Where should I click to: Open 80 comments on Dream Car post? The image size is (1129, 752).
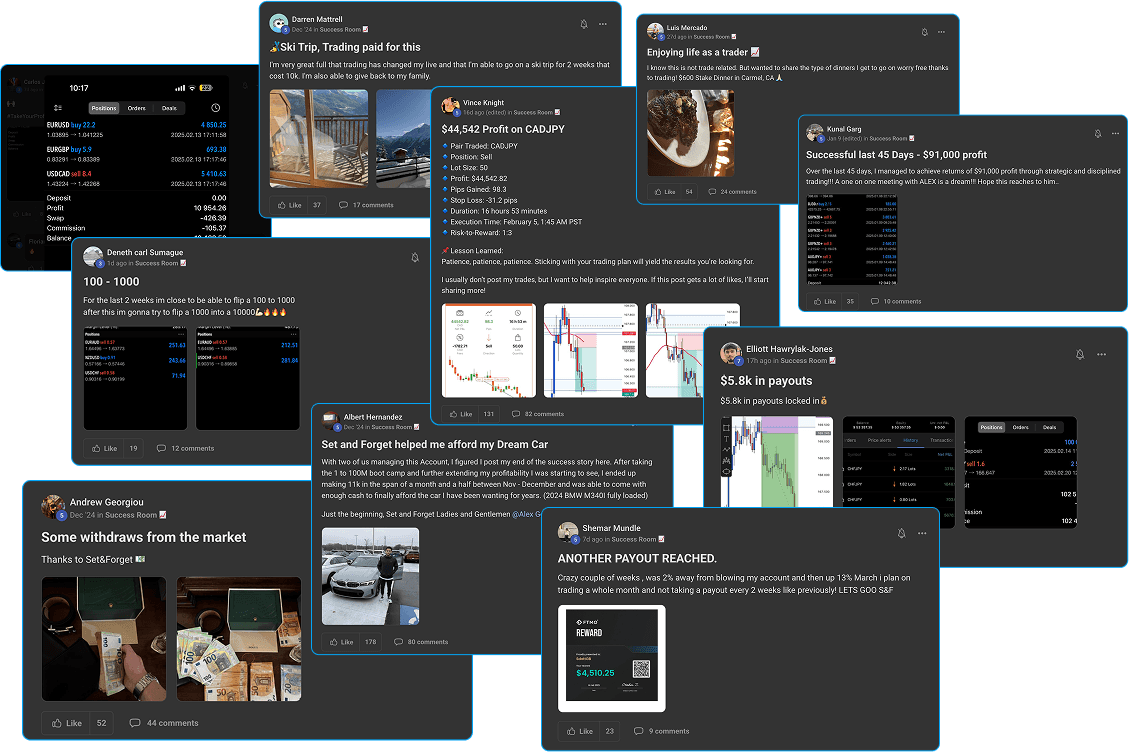[420, 642]
